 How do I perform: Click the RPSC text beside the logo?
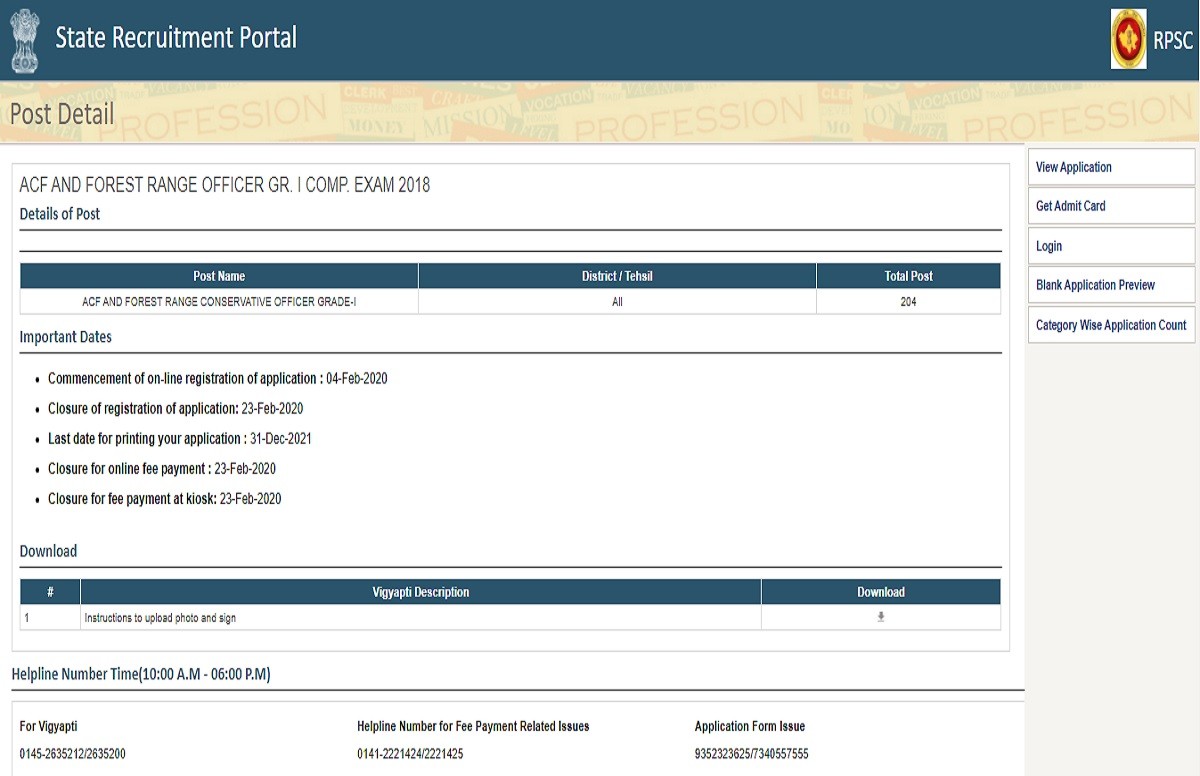tap(1172, 40)
